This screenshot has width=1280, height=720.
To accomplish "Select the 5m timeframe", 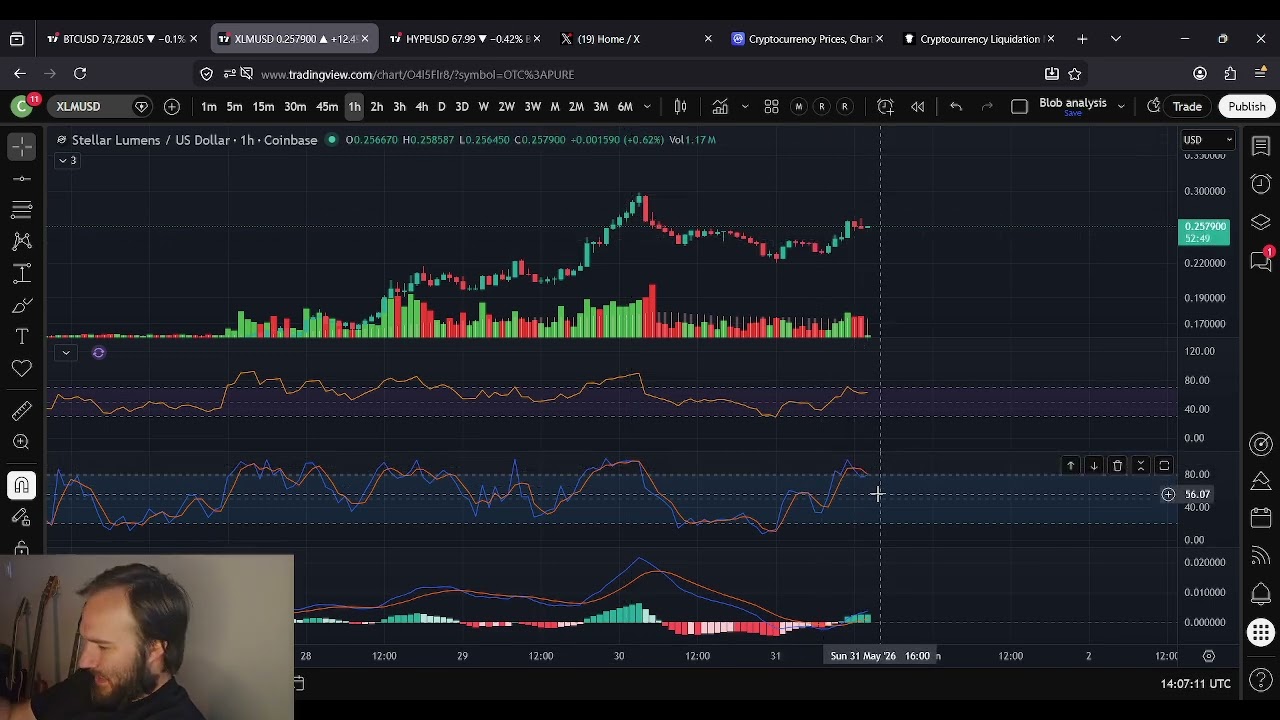I will [x=233, y=106].
